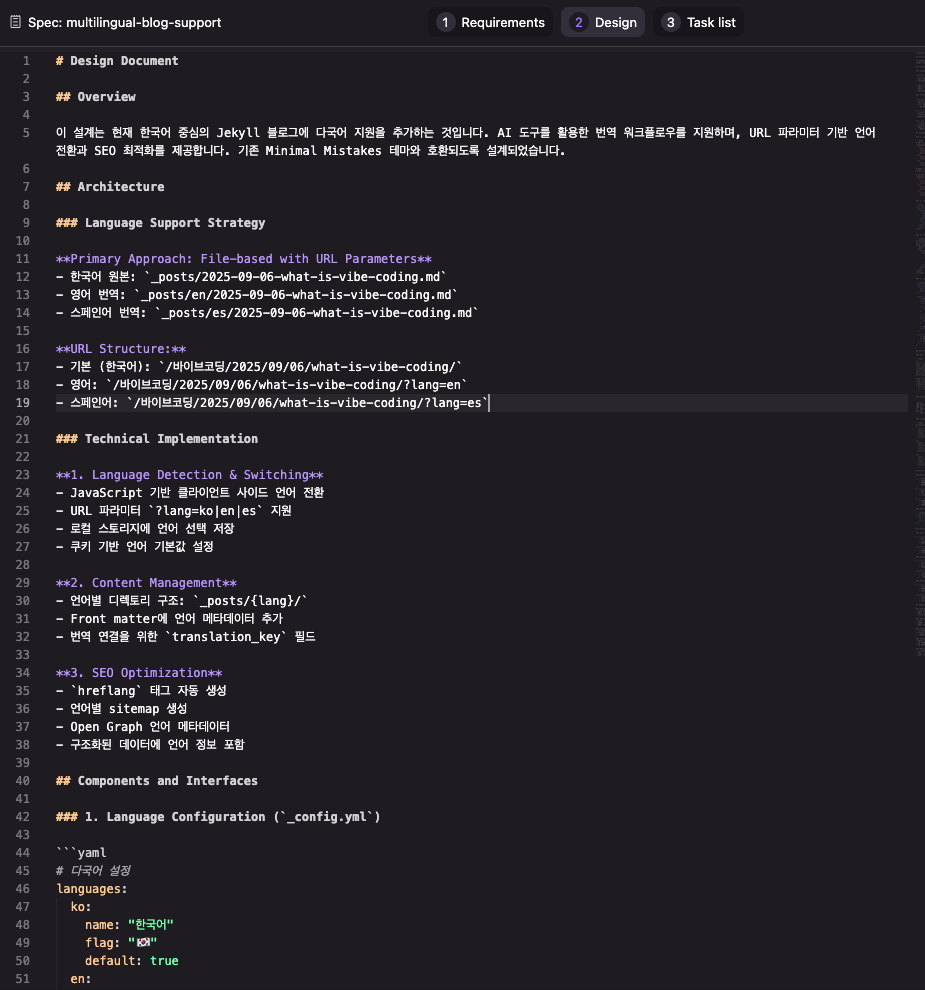
Task: Click the Spec: multilingual-blog-support title
Action: click(124, 23)
